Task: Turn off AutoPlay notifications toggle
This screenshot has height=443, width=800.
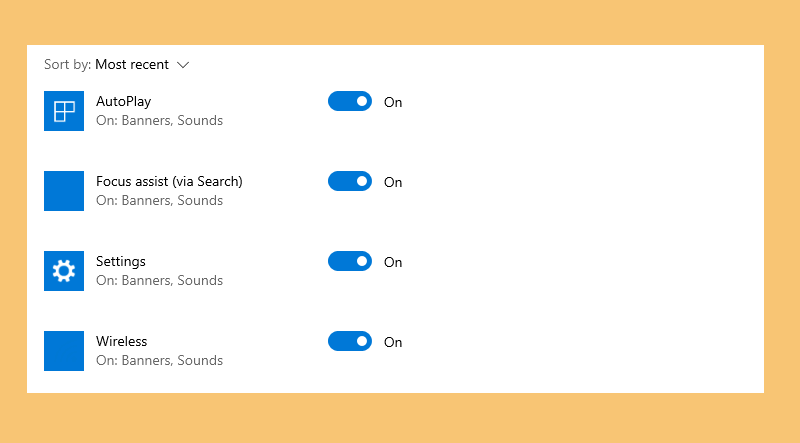Action: point(349,101)
